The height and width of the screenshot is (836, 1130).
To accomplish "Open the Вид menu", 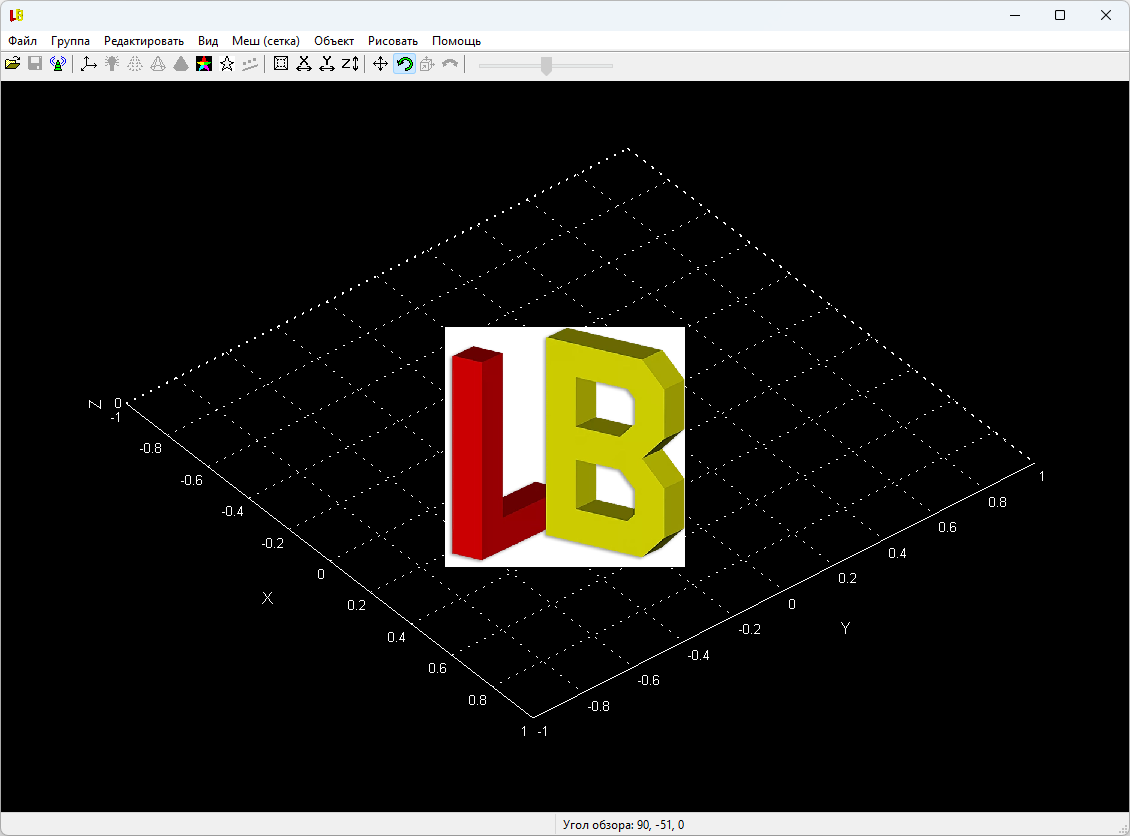I will click(x=208, y=41).
